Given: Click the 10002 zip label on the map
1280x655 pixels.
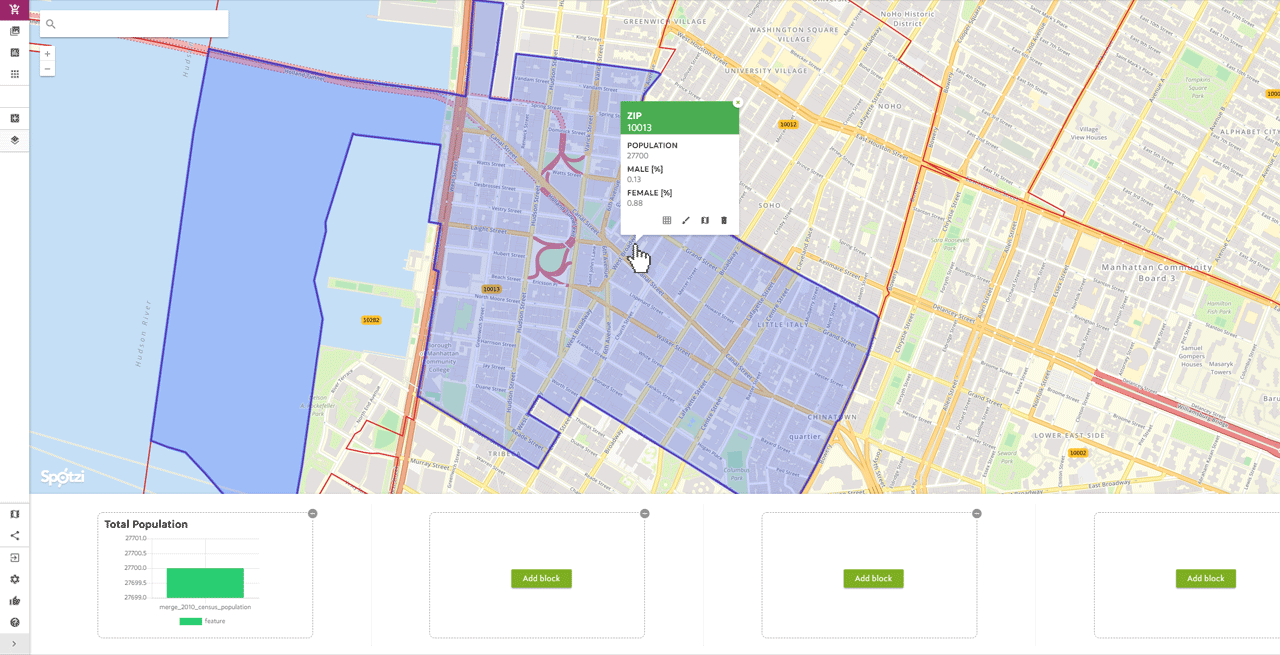Looking at the screenshot, I should [x=1077, y=453].
